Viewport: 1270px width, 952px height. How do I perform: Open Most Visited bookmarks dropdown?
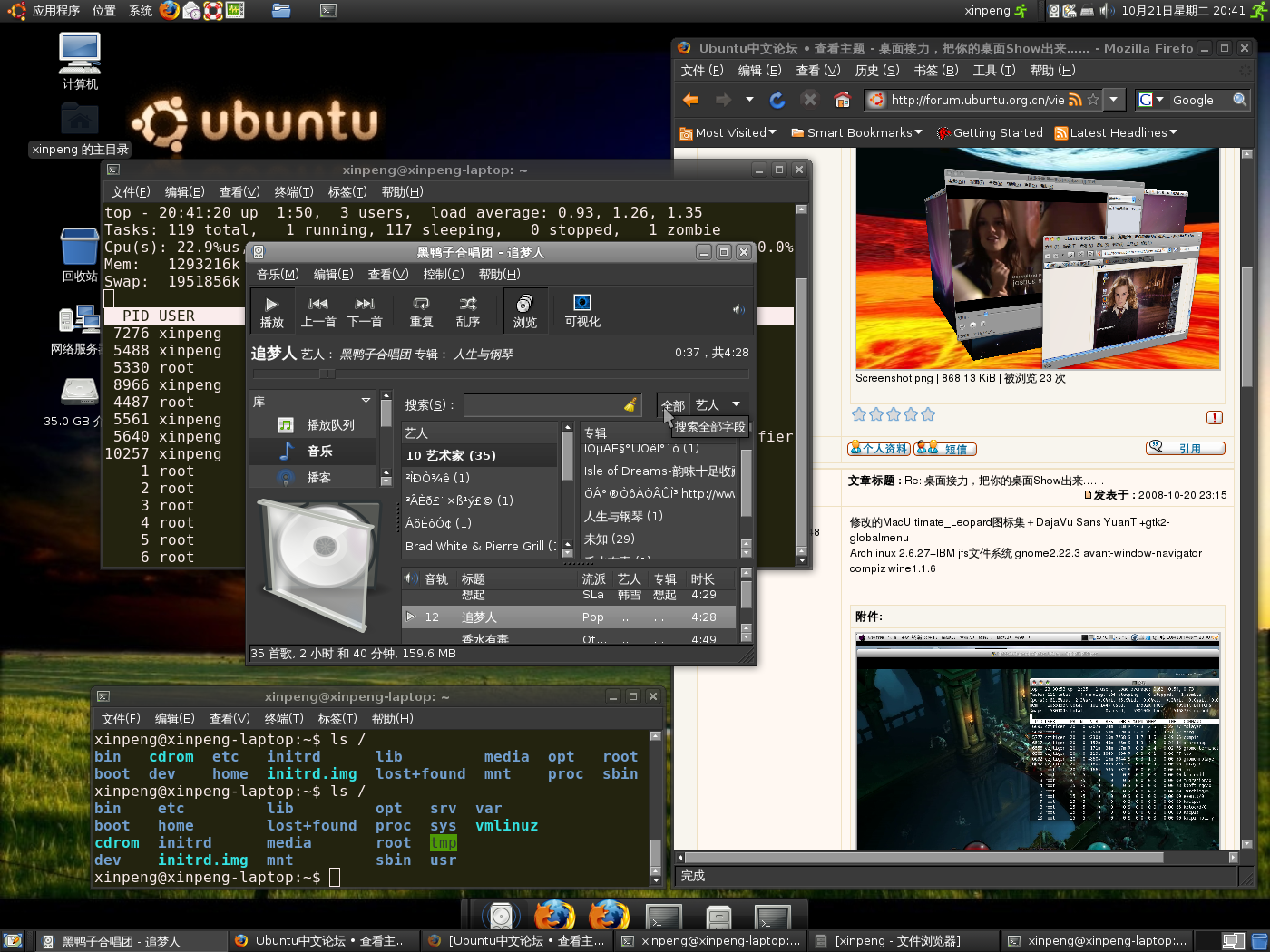pos(728,133)
